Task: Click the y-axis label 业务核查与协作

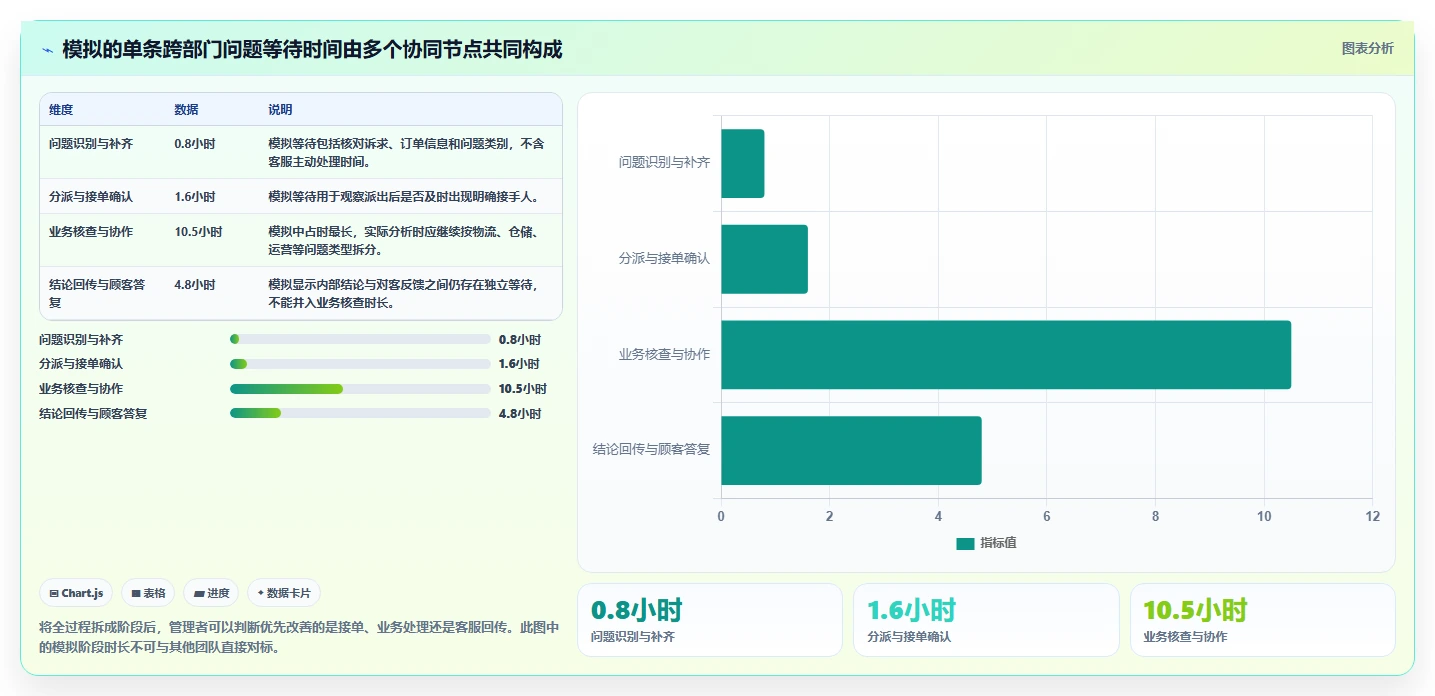Action: click(x=664, y=354)
